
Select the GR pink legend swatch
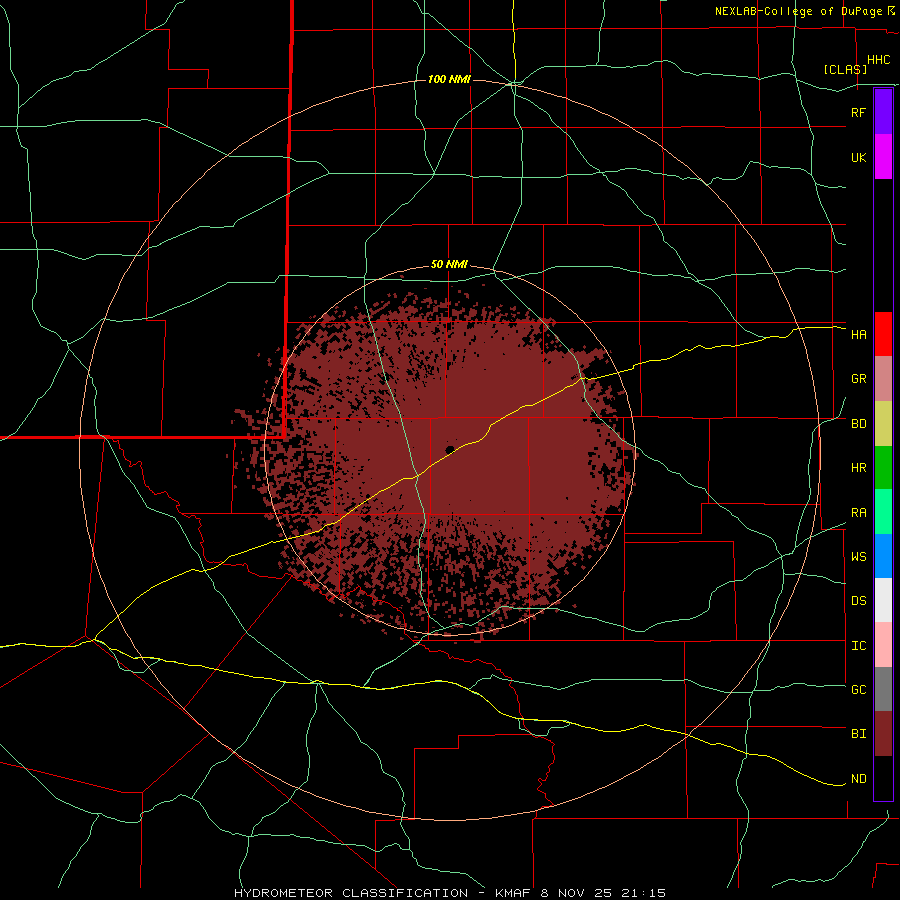[883, 379]
